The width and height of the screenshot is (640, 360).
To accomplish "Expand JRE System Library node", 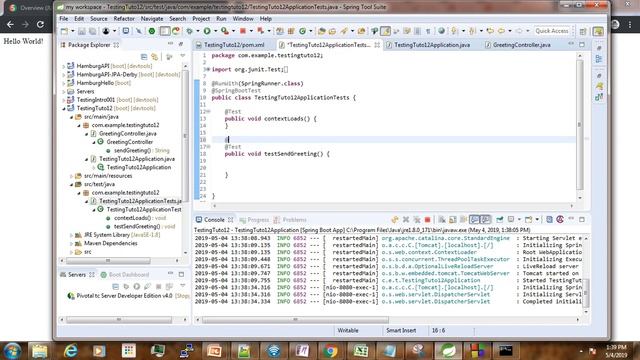I will click(x=71, y=235).
